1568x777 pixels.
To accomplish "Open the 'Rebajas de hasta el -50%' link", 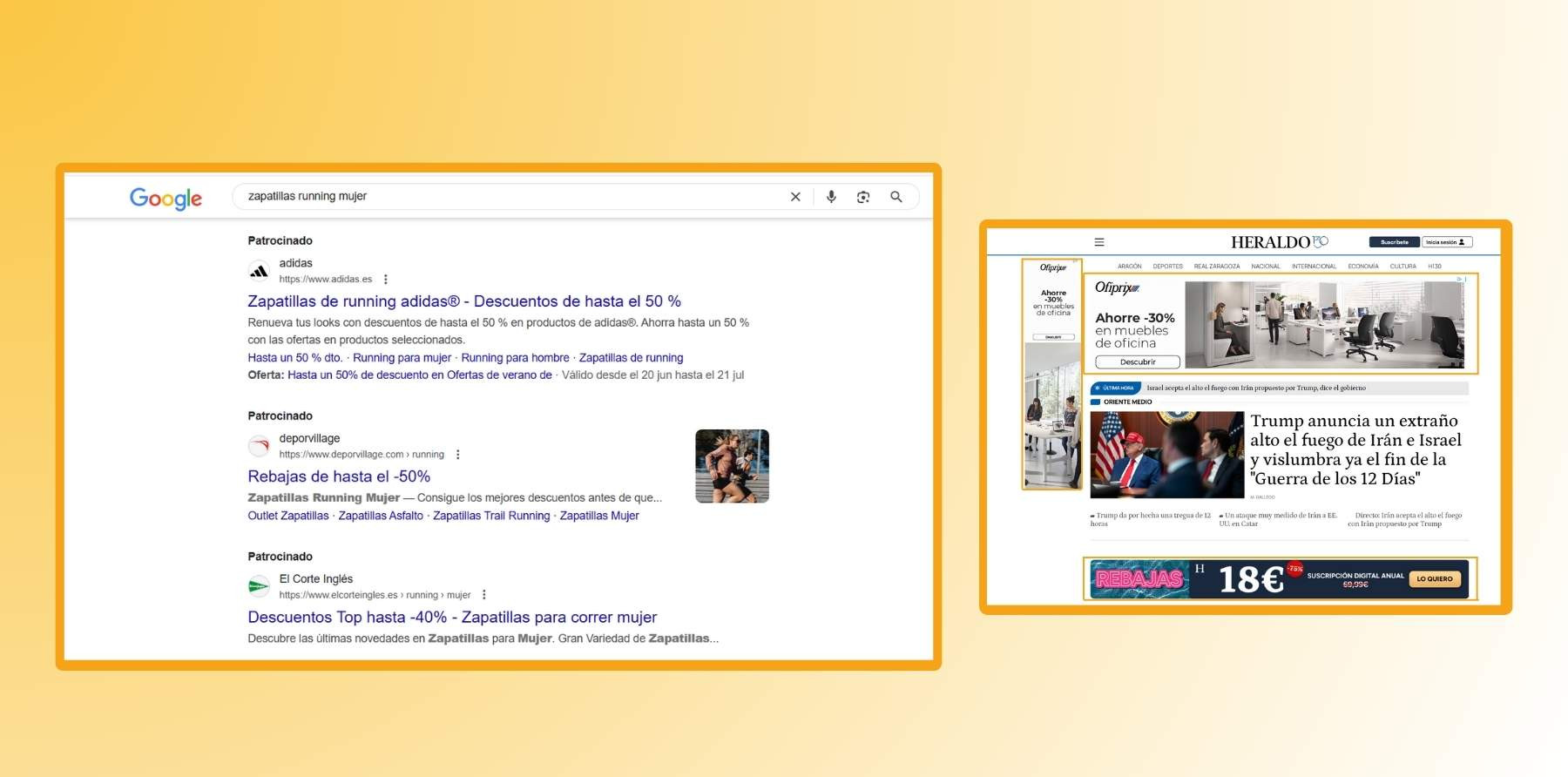I will point(339,476).
